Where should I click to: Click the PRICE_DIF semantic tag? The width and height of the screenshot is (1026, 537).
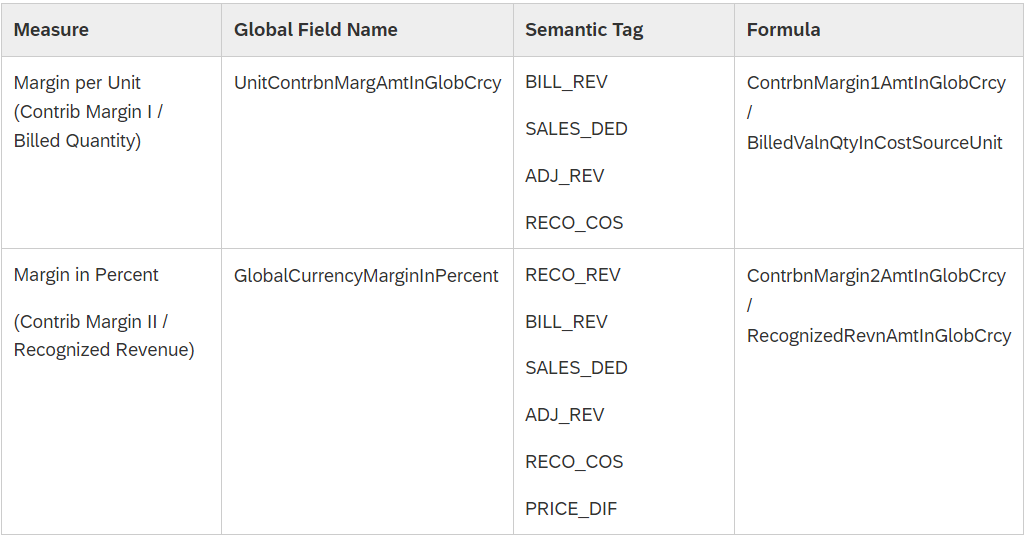point(571,509)
